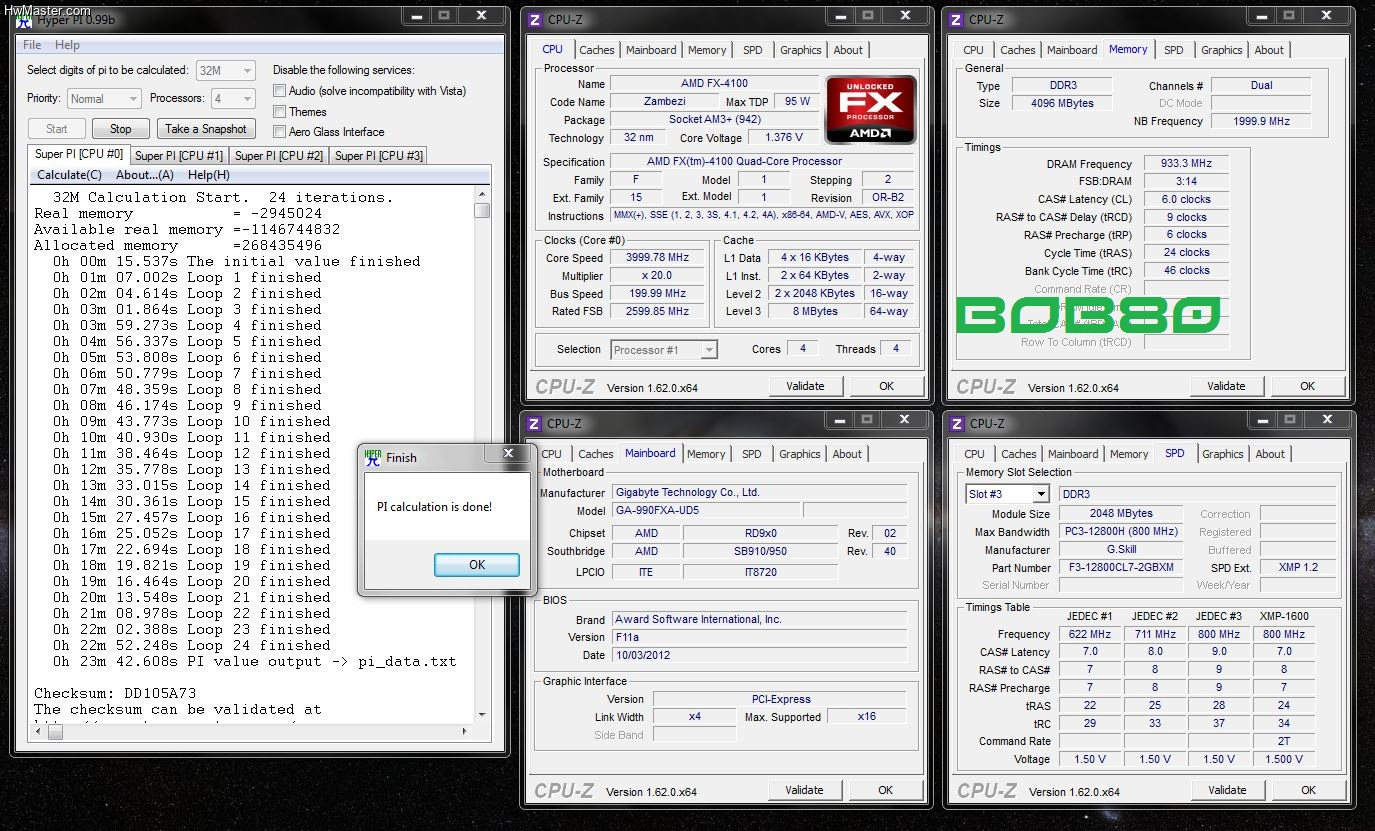Open the digits of pi 32M dropdown
The height and width of the screenshot is (831, 1375).
225,70
